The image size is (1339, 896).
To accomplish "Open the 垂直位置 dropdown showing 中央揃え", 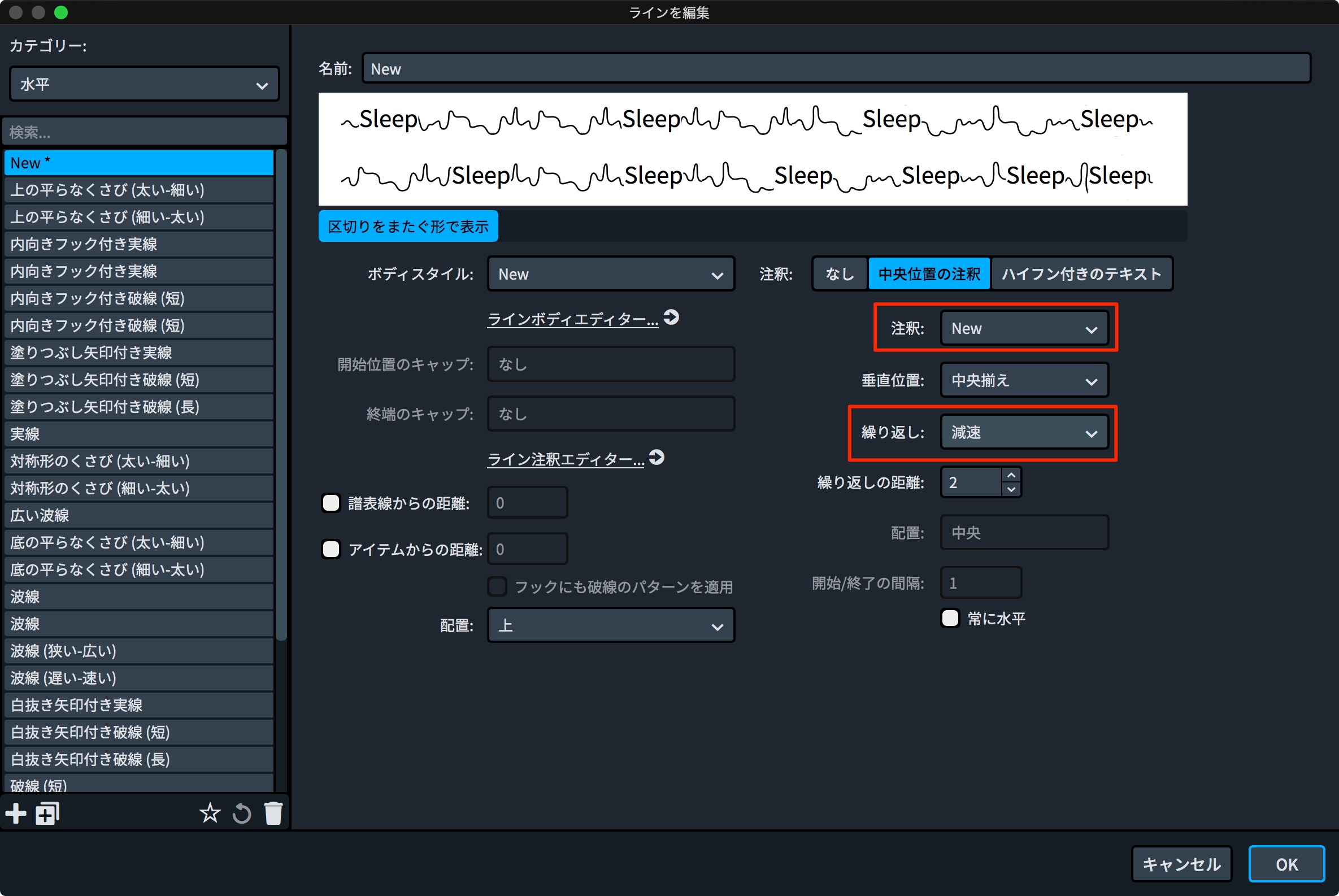I will (x=1024, y=381).
